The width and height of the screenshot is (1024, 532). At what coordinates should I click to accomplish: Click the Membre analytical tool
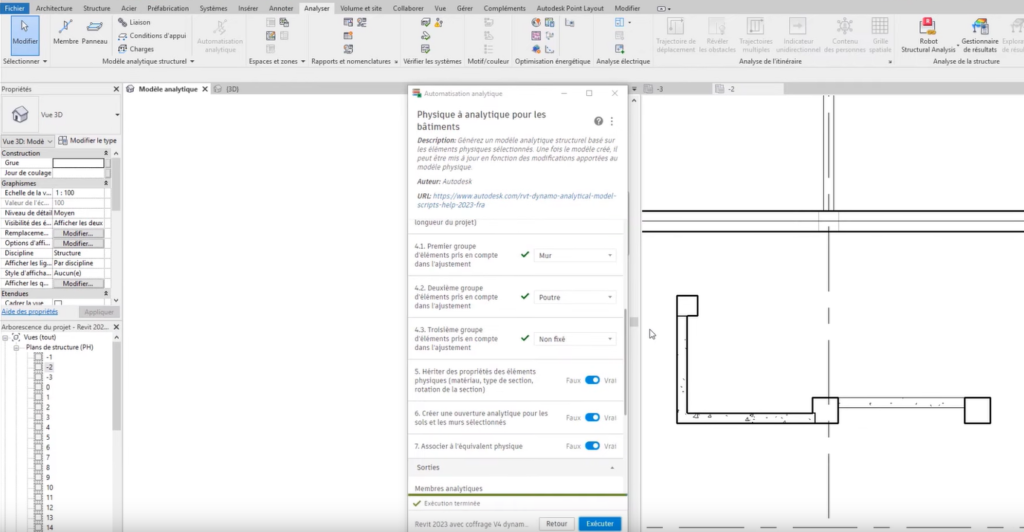66,32
